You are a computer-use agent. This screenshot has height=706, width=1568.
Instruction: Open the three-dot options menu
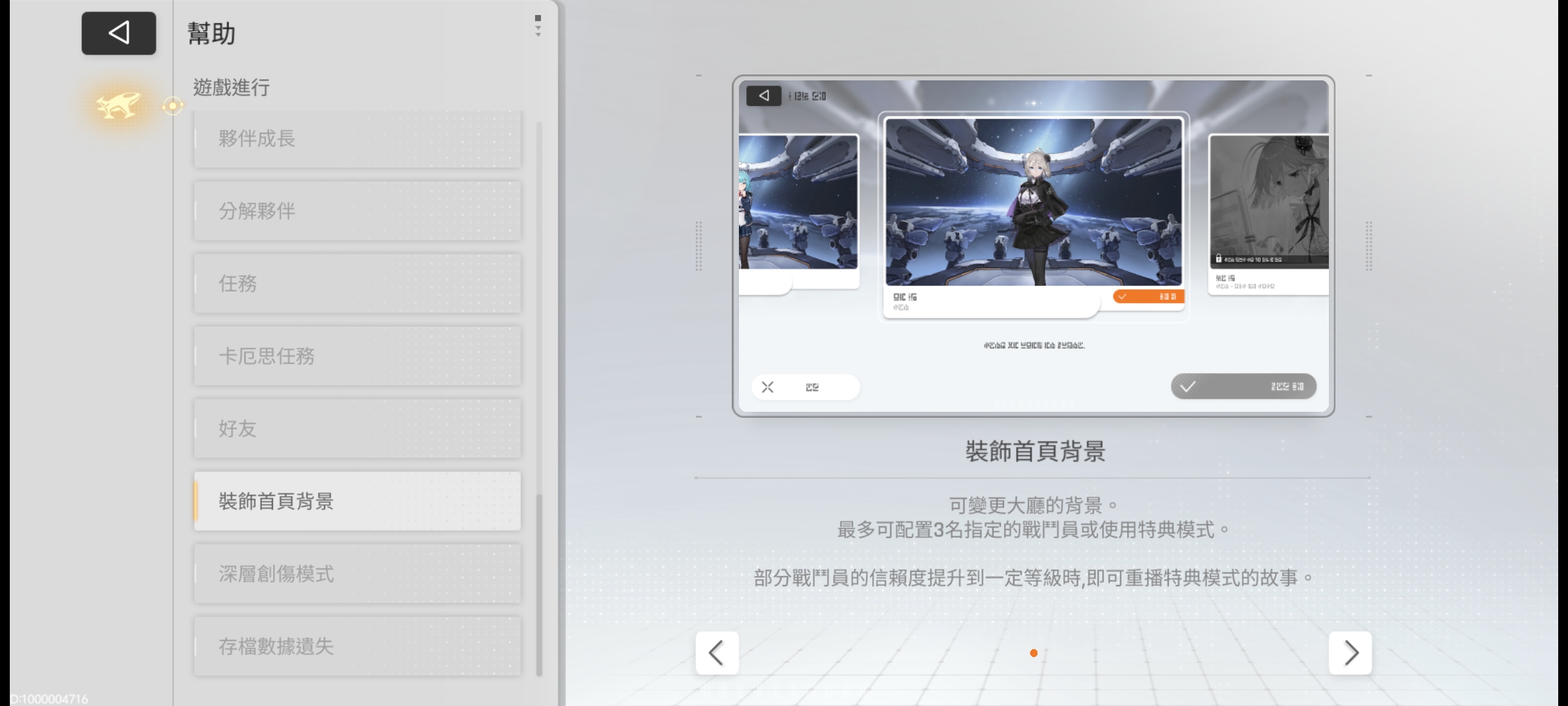point(538,26)
